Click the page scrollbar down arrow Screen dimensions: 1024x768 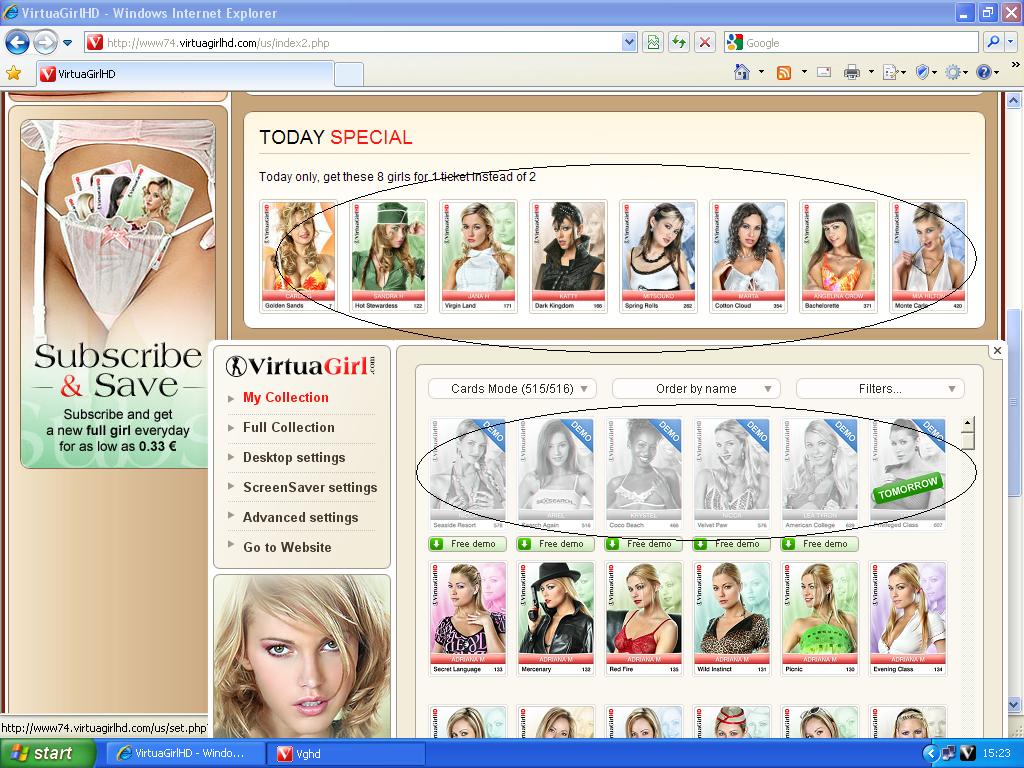1014,704
